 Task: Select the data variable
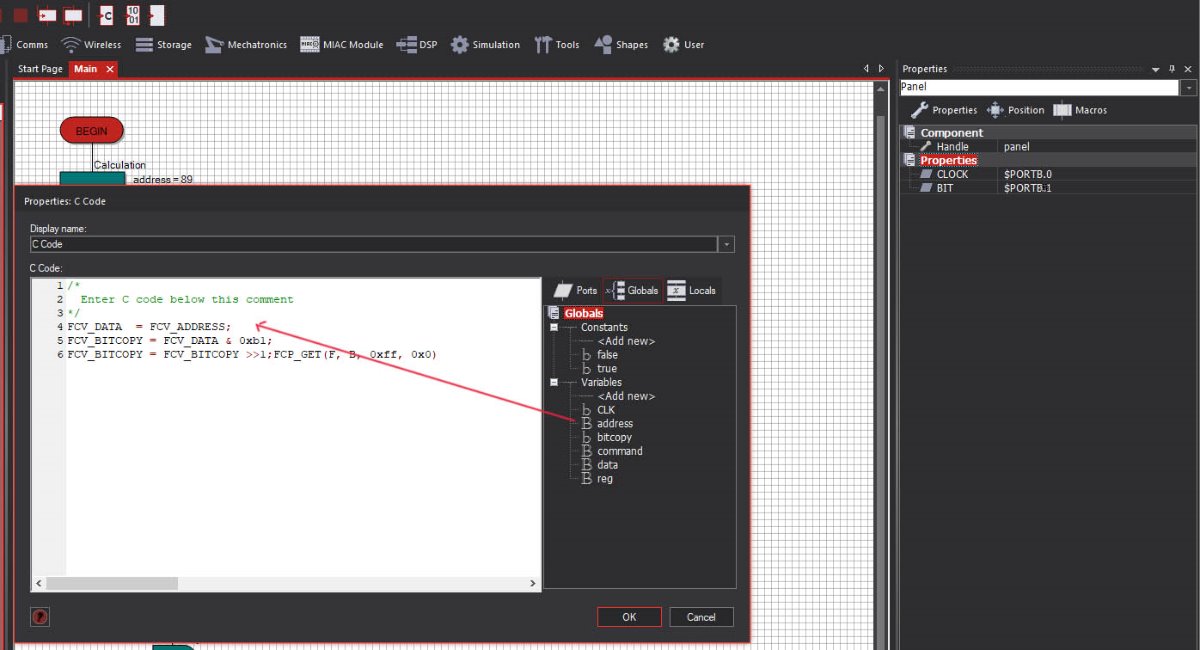pos(607,464)
